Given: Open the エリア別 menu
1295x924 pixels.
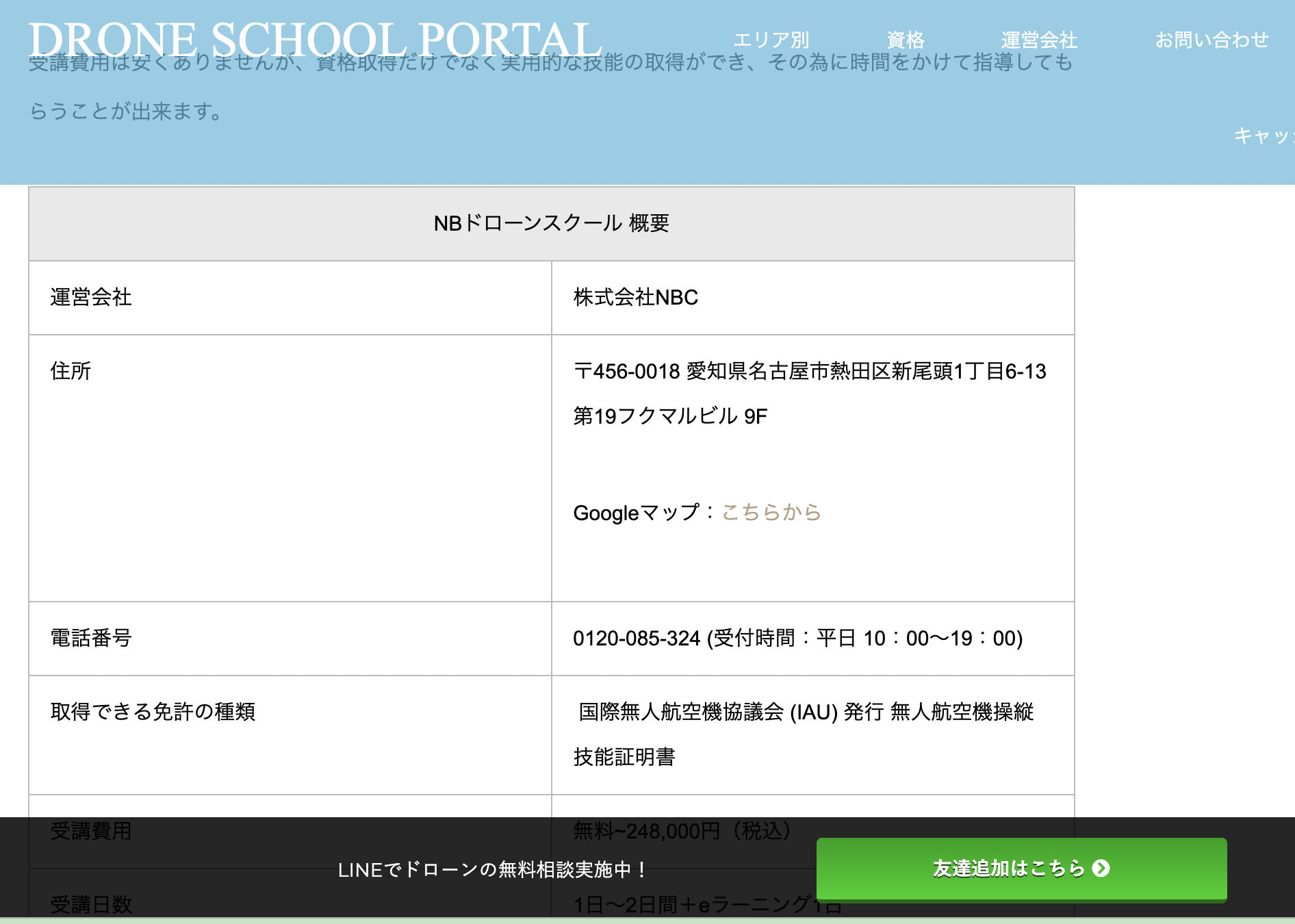Looking at the screenshot, I should 771,40.
